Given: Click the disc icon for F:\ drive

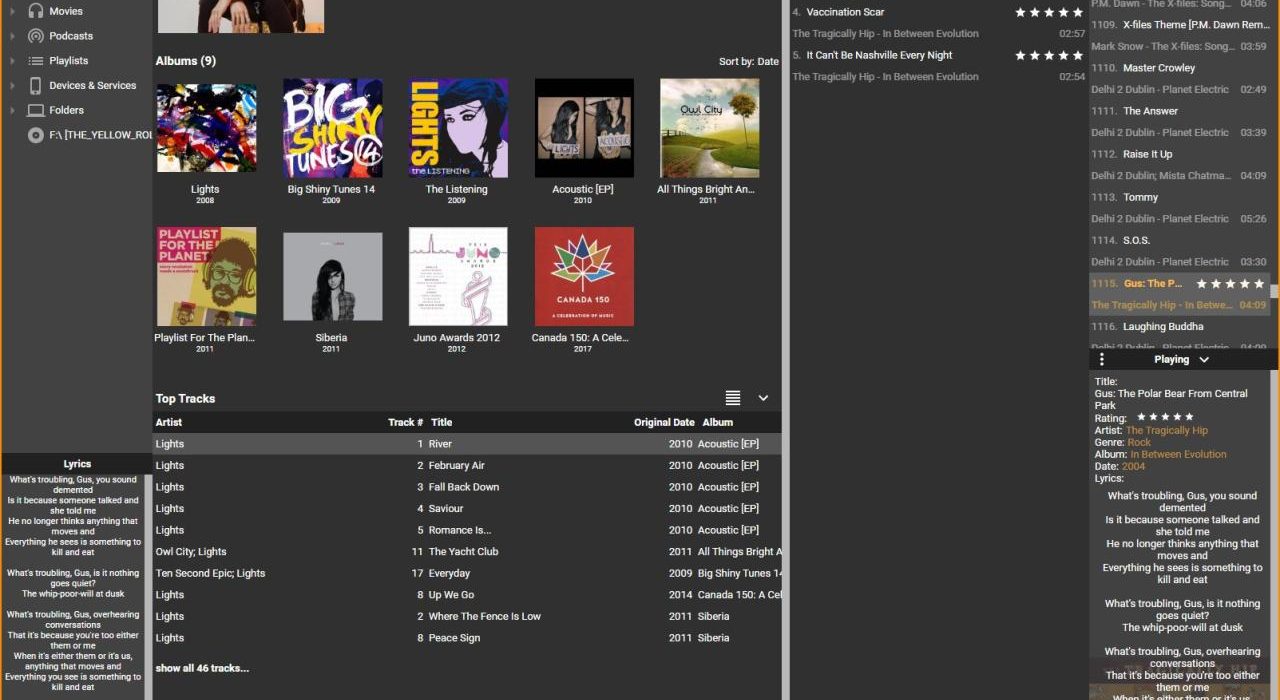Looking at the screenshot, I should (36, 135).
